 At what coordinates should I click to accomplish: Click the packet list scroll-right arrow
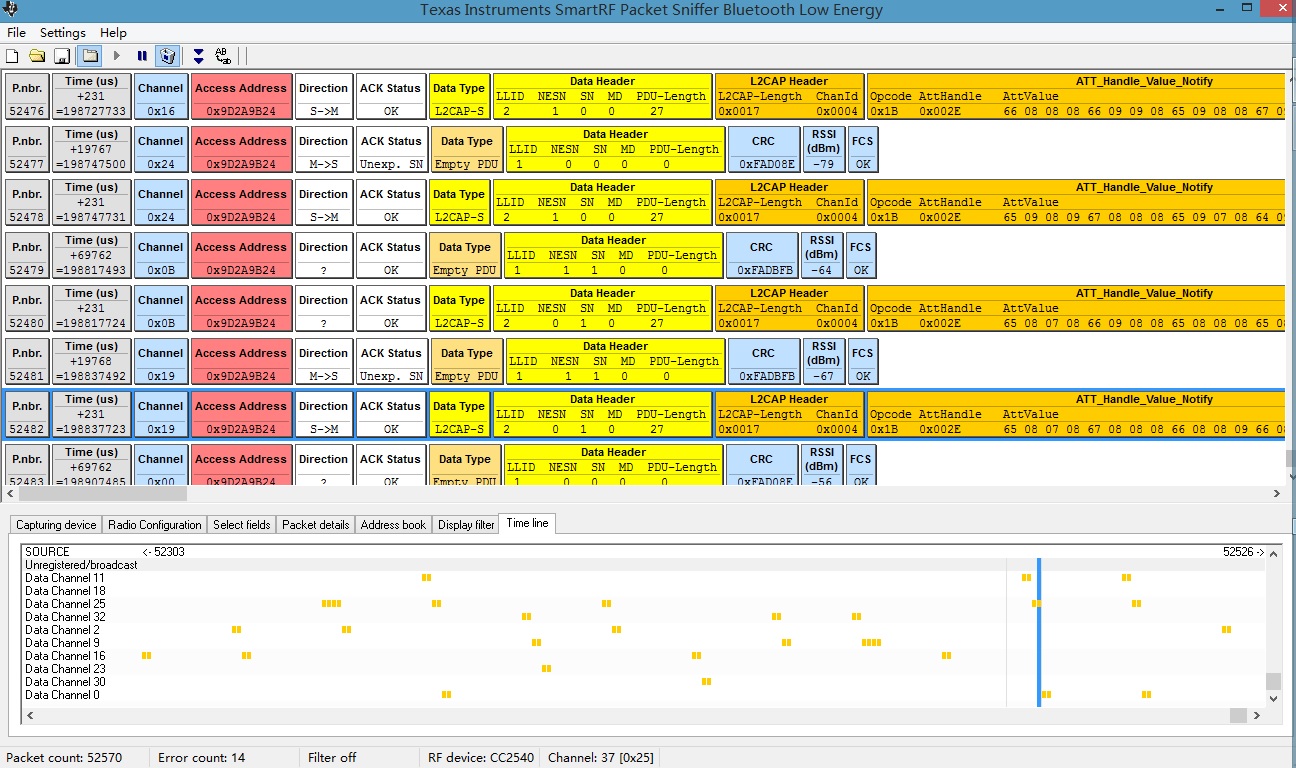pyautogui.click(x=1276, y=494)
